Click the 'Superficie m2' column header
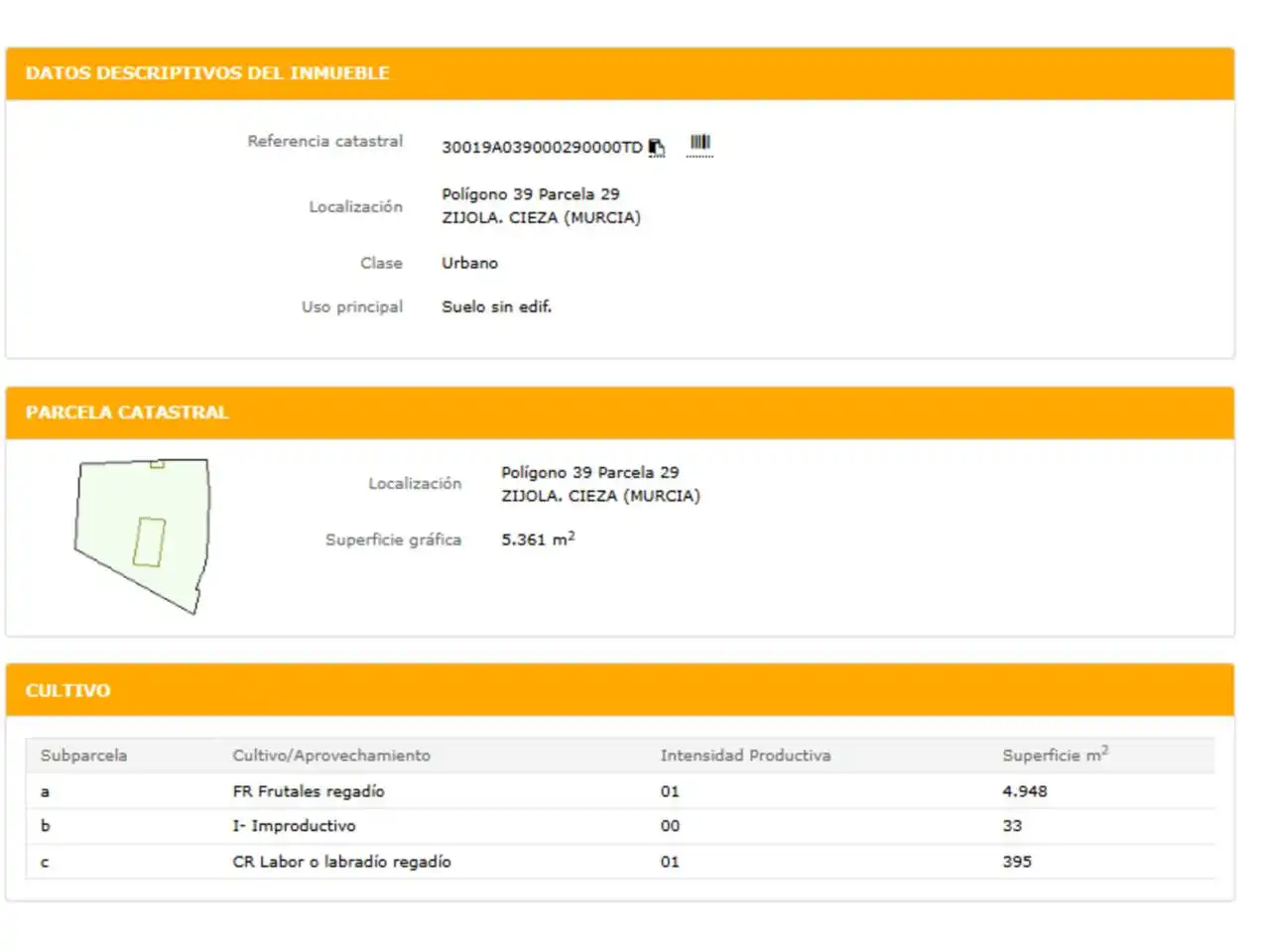The width and height of the screenshot is (1270, 952). [1055, 755]
